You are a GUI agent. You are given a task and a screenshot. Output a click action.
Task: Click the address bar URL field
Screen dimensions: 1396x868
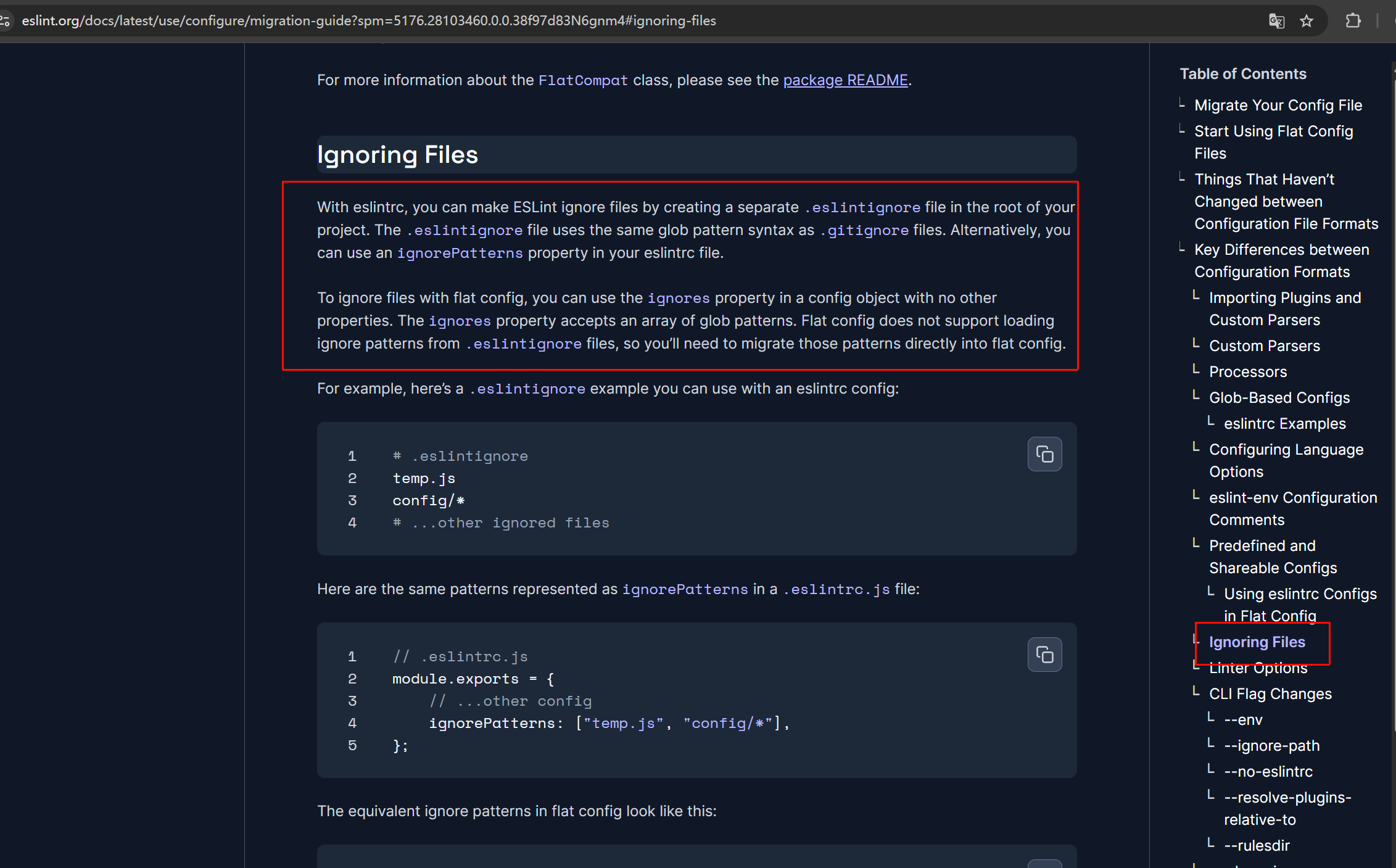pyautogui.click(x=369, y=21)
